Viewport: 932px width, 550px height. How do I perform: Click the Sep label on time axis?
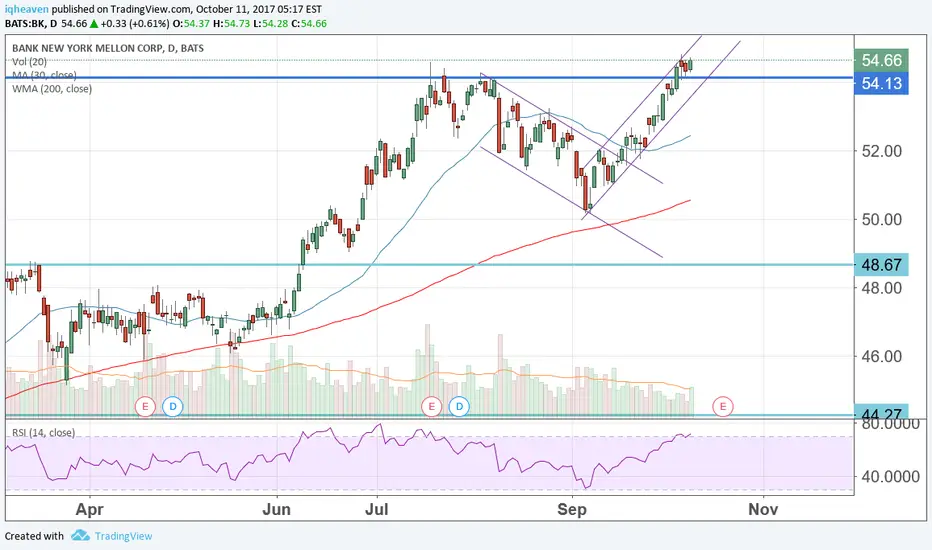(x=572, y=510)
